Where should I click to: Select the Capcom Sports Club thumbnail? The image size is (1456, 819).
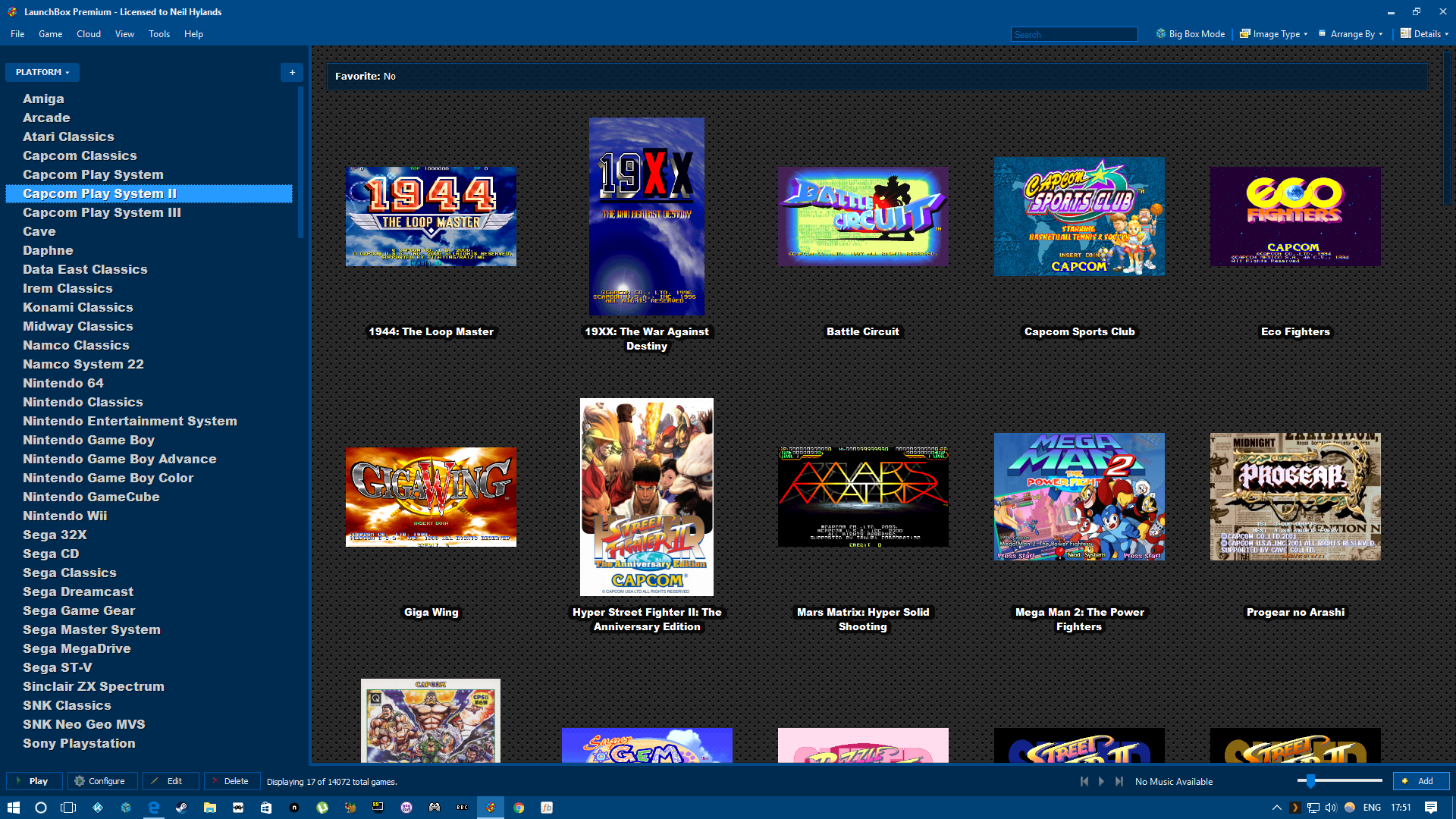coord(1079,216)
